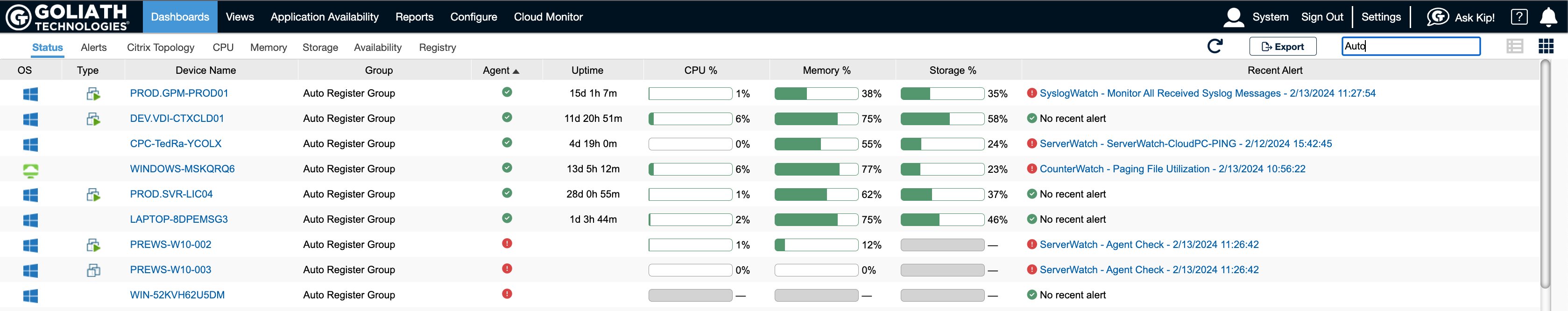Image resolution: width=1568 pixels, height=311 pixels.
Task: Click the Windows OS icon for PROD.GPM-PROD01
Action: (30, 93)
